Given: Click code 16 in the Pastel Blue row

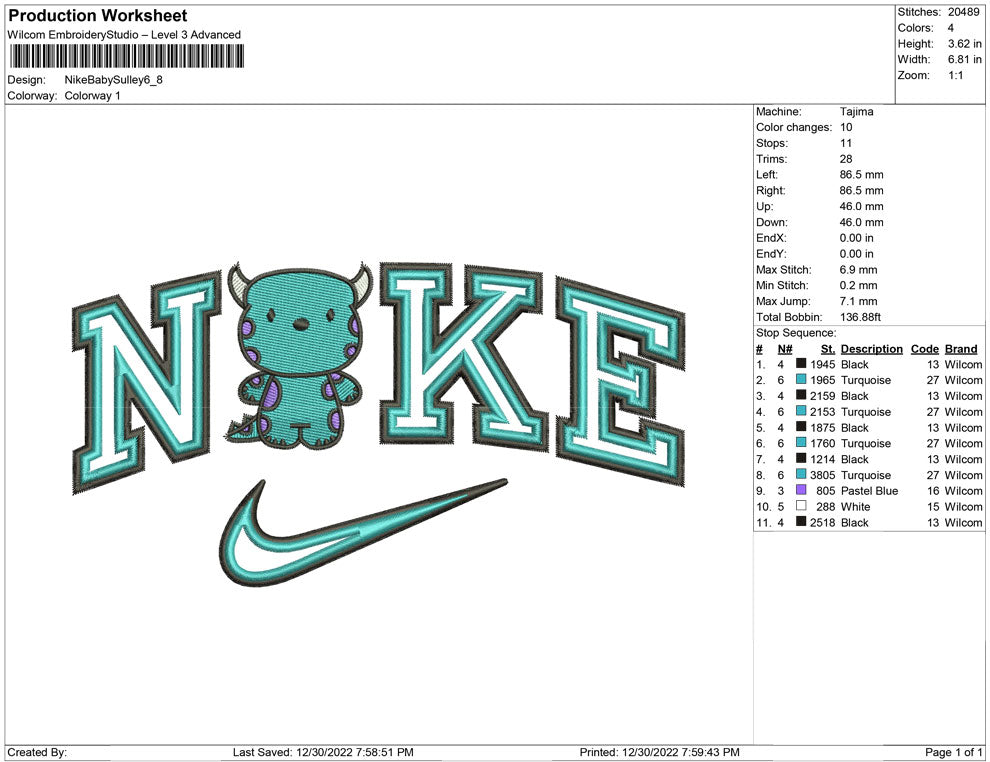Looking at the screenshot, I should pyautogui.click(x=933, y=491).
